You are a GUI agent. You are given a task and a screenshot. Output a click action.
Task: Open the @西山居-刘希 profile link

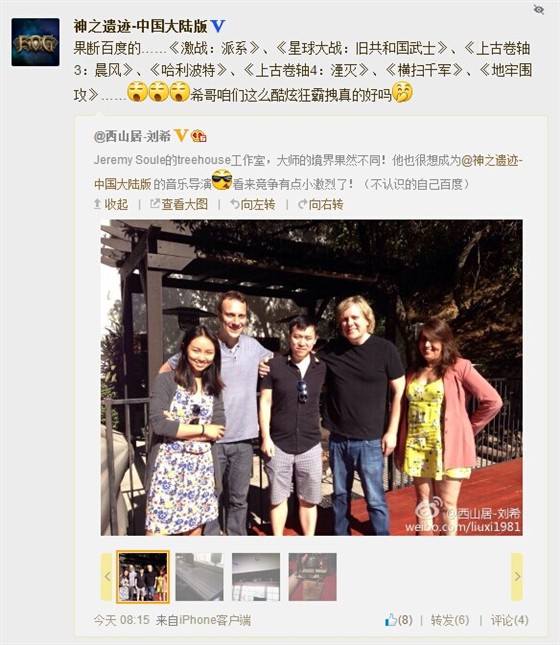(x=132, y=136)
